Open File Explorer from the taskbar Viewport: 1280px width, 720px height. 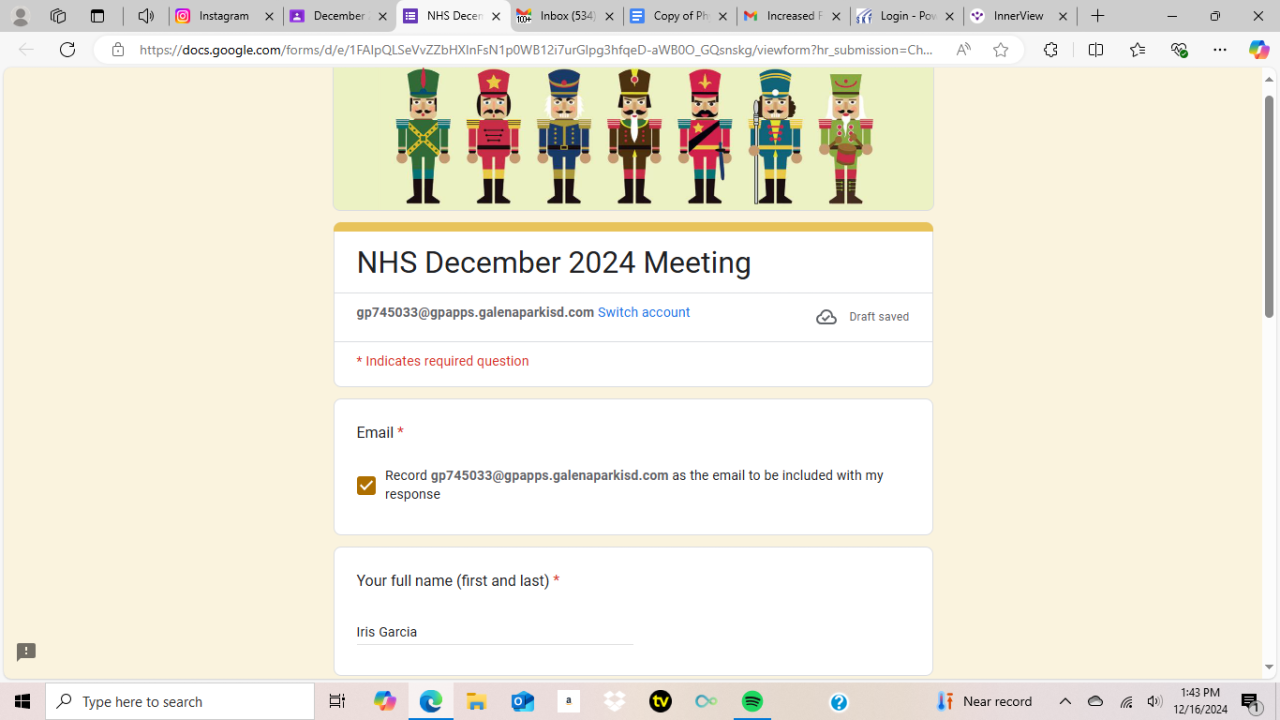point(476,702)
